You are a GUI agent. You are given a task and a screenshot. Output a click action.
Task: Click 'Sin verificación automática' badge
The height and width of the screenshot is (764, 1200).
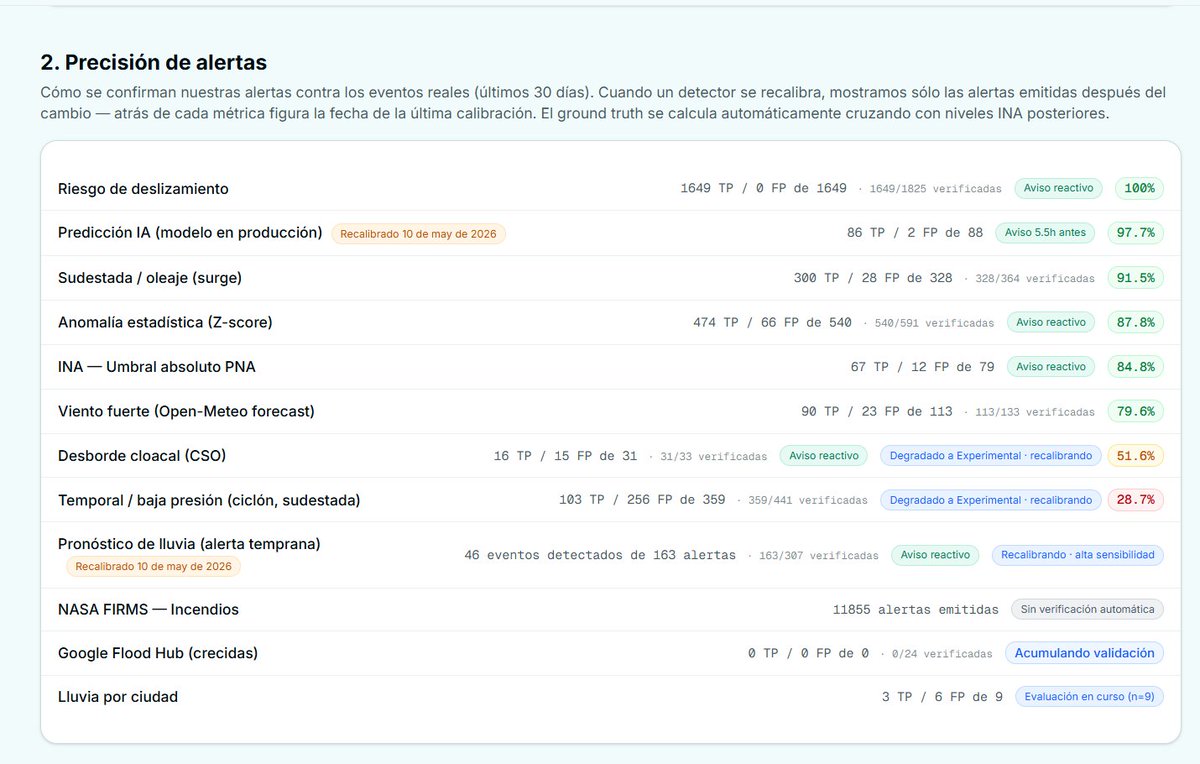point(1087,609)
